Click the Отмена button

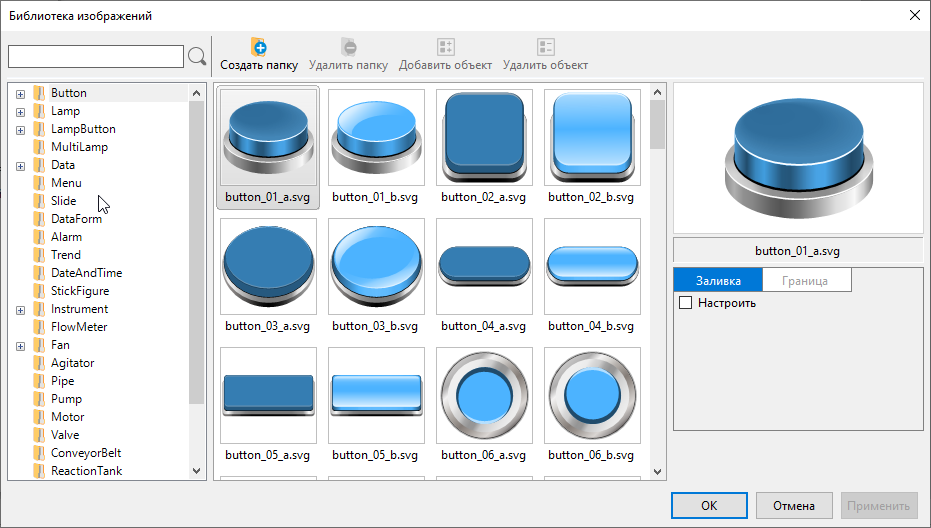click(x=794, y=505)
